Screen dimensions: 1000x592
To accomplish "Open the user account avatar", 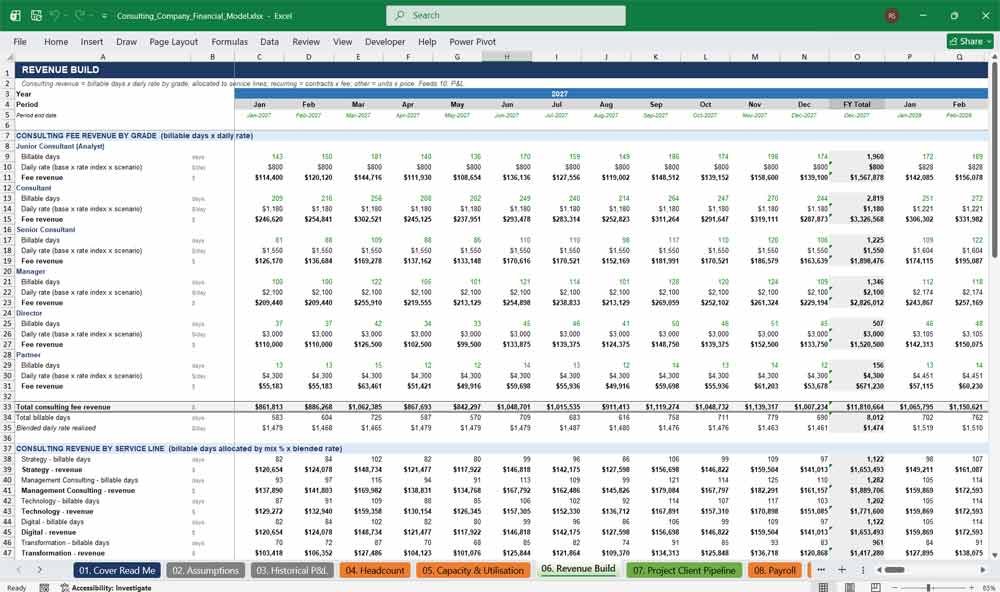I will 892,15.
